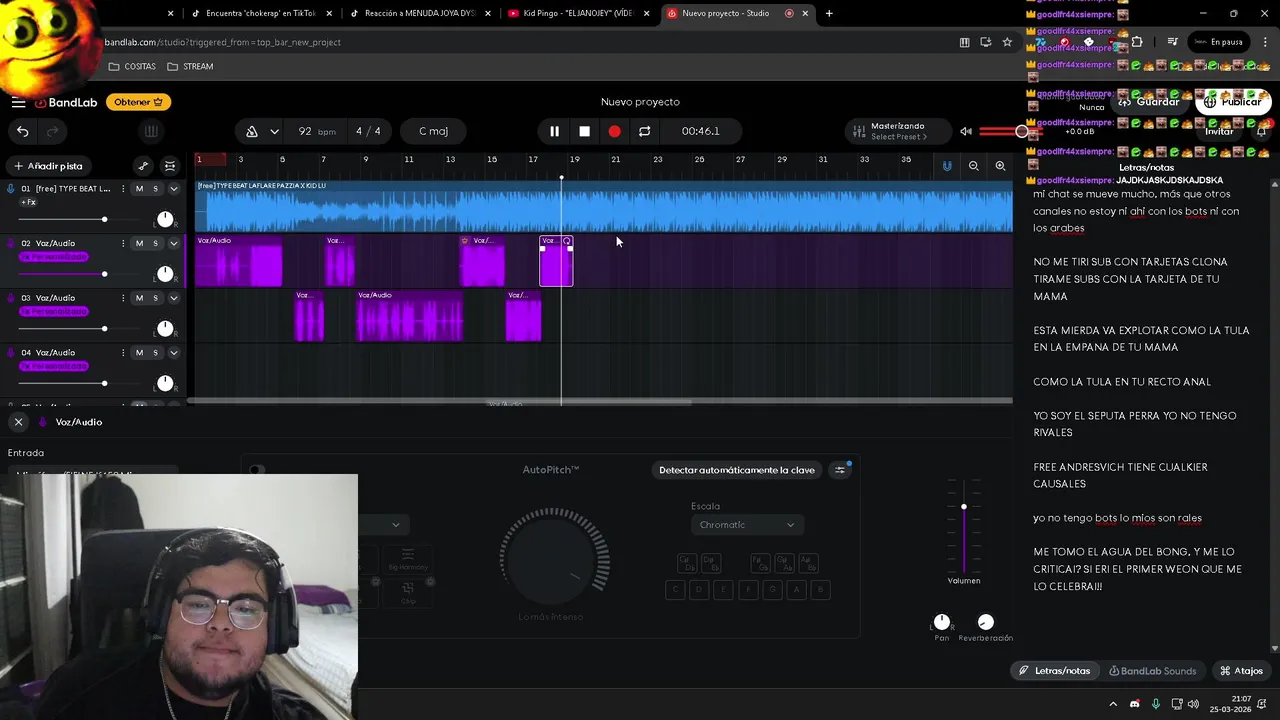
Task: Open track 02 three-dot menu
Action: click(123, 243)
